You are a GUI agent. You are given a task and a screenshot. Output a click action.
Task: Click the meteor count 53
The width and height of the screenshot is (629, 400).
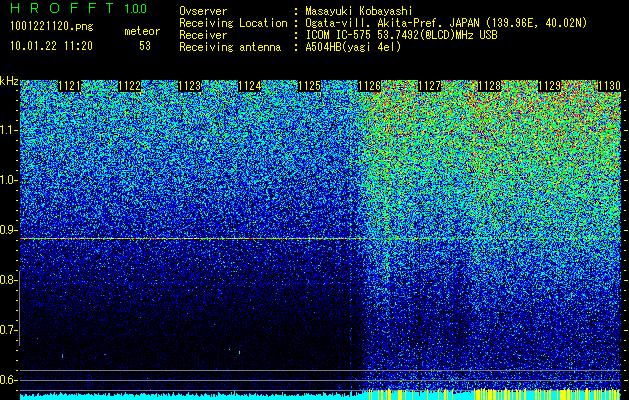tap(145, 46)
